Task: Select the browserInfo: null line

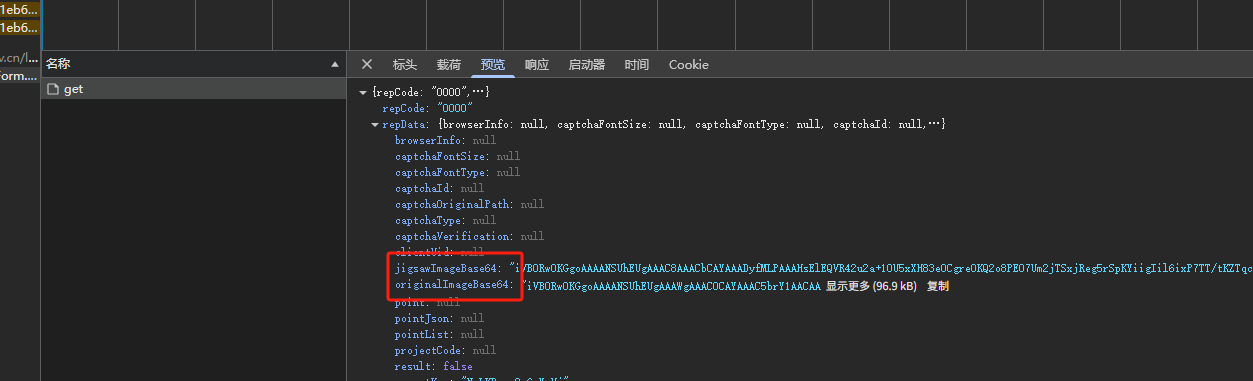Action: pos(445,140)
